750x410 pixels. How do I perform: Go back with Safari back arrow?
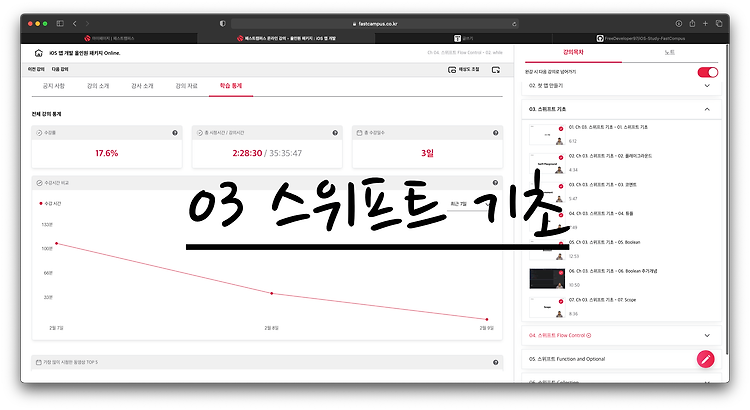(75, 23)
